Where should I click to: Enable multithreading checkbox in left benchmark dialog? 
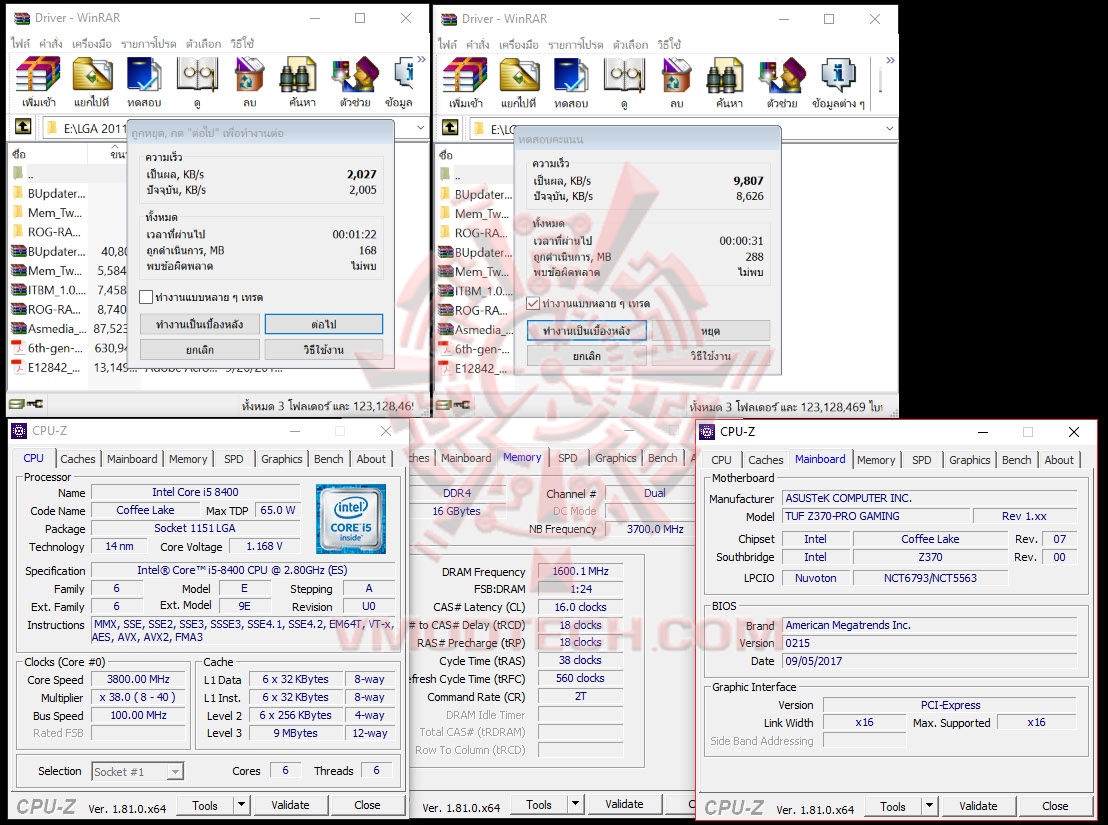tap(146, 297)
